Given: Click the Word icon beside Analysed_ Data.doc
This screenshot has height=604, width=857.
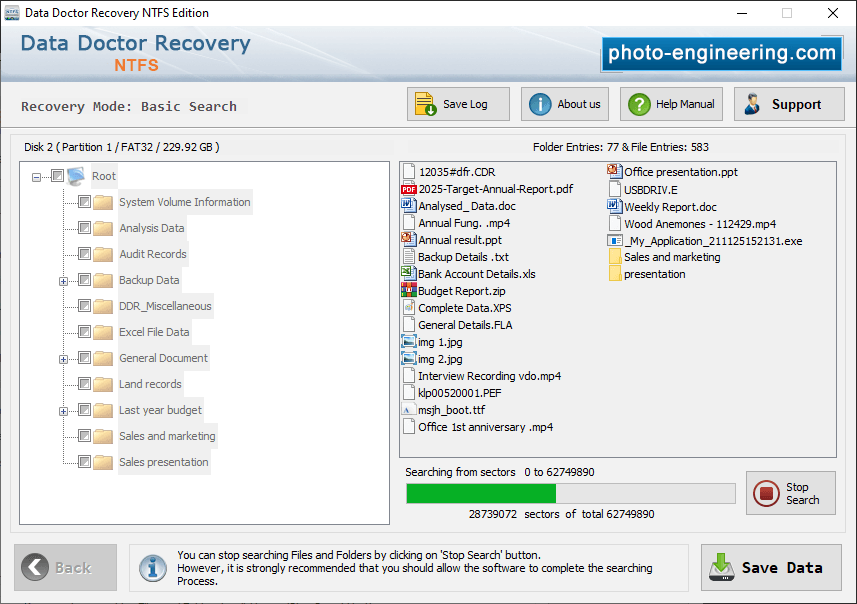Looking at the screenshot, I should 408,206.
